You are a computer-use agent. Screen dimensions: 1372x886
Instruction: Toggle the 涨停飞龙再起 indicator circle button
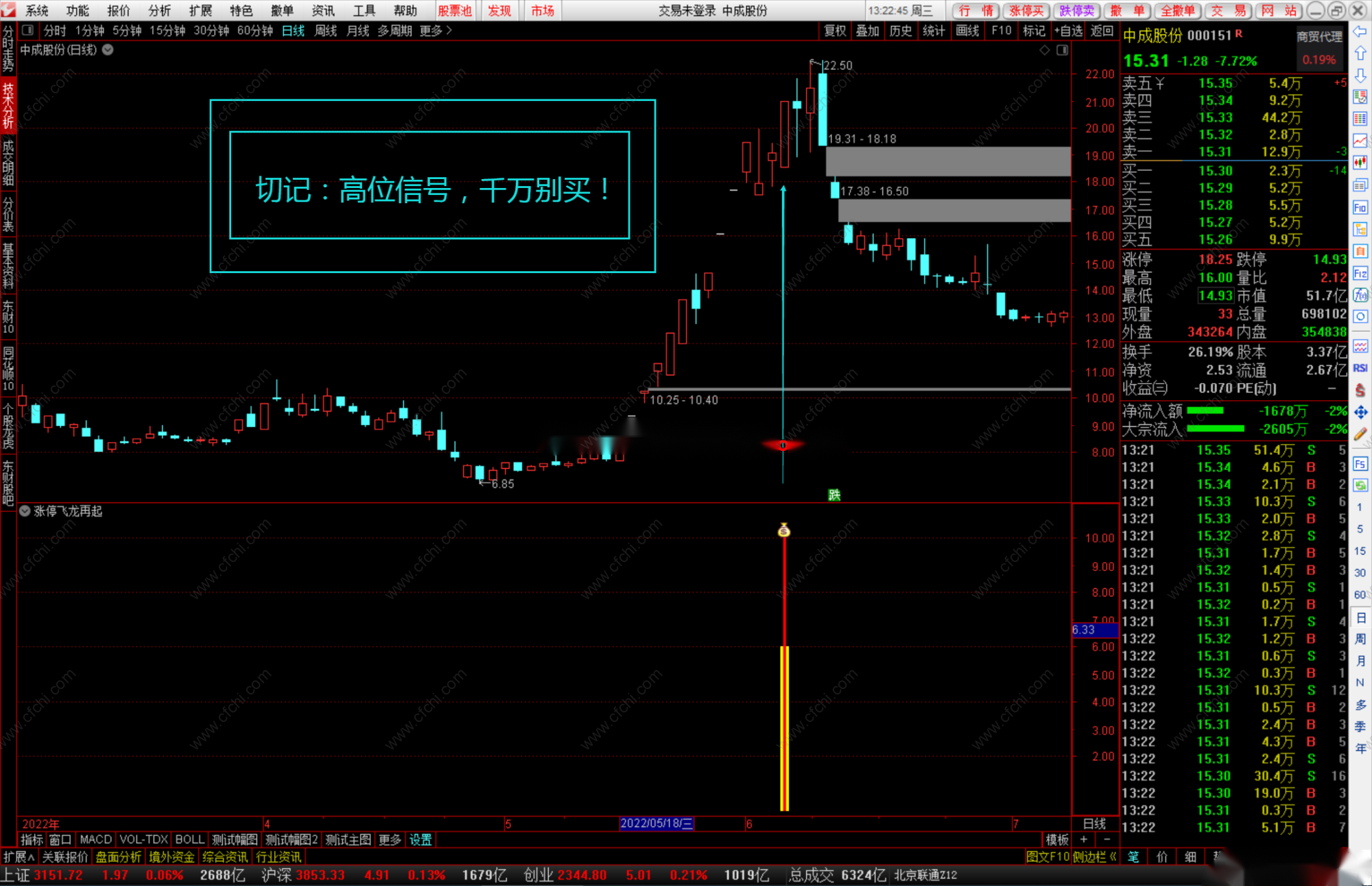[25, 511]
